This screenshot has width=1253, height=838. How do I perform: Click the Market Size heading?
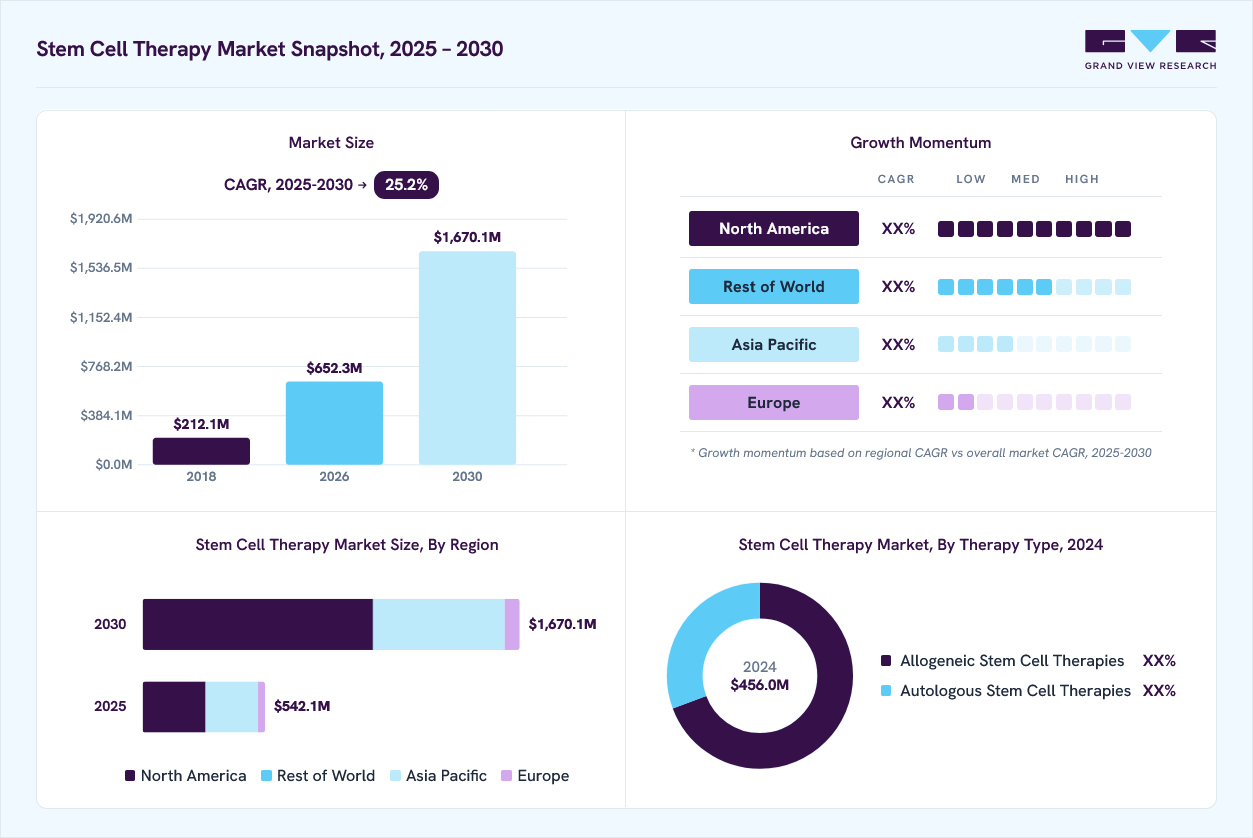(331, 143)
